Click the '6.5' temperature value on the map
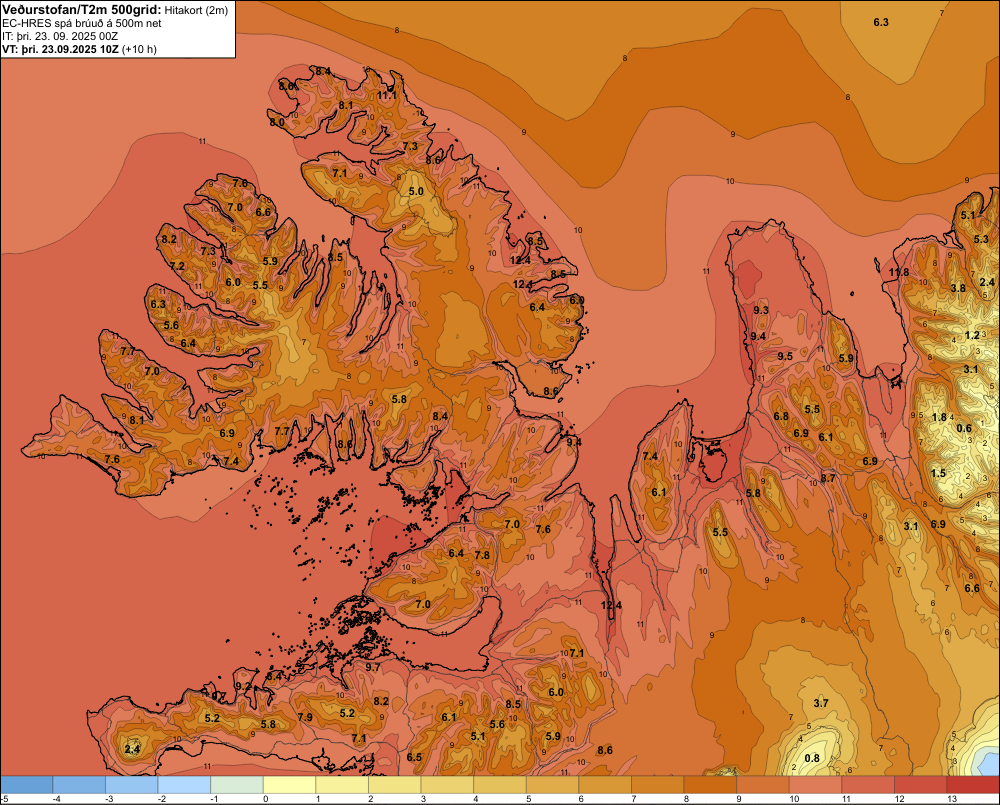1000x805 pixels. tap(414, 757)
